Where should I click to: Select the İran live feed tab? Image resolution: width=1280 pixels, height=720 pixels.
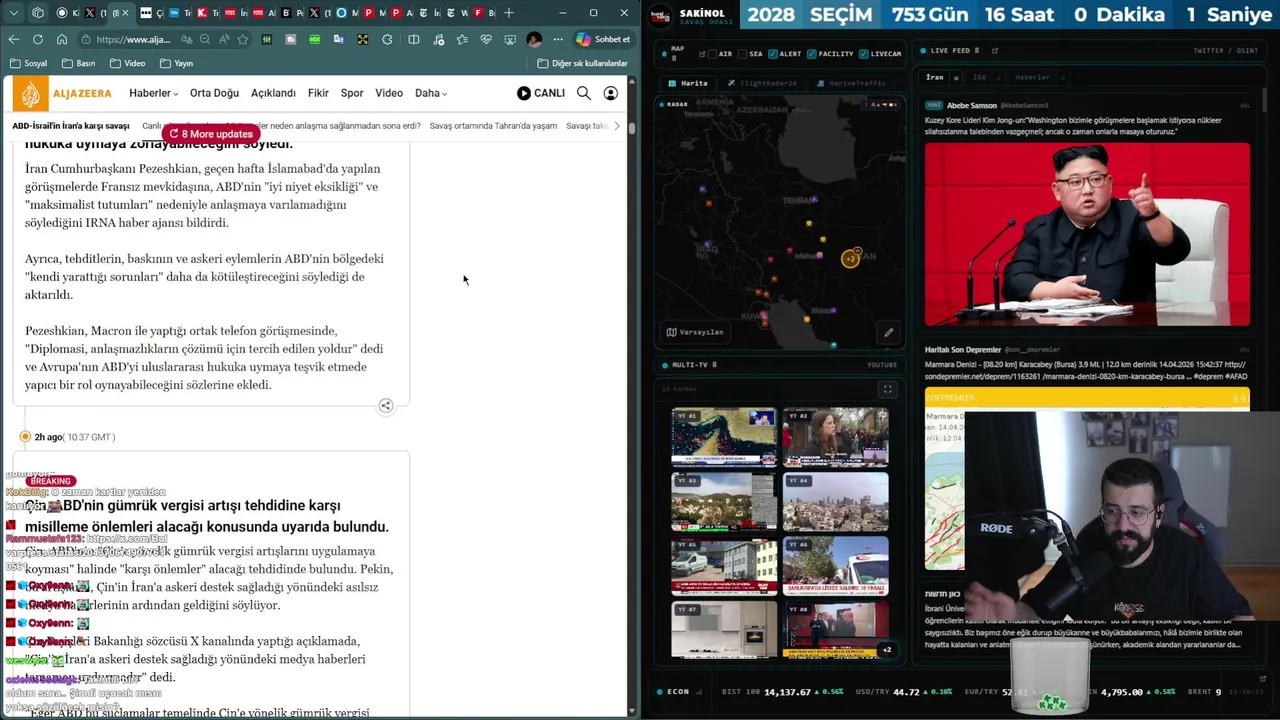tap(934, 77)
